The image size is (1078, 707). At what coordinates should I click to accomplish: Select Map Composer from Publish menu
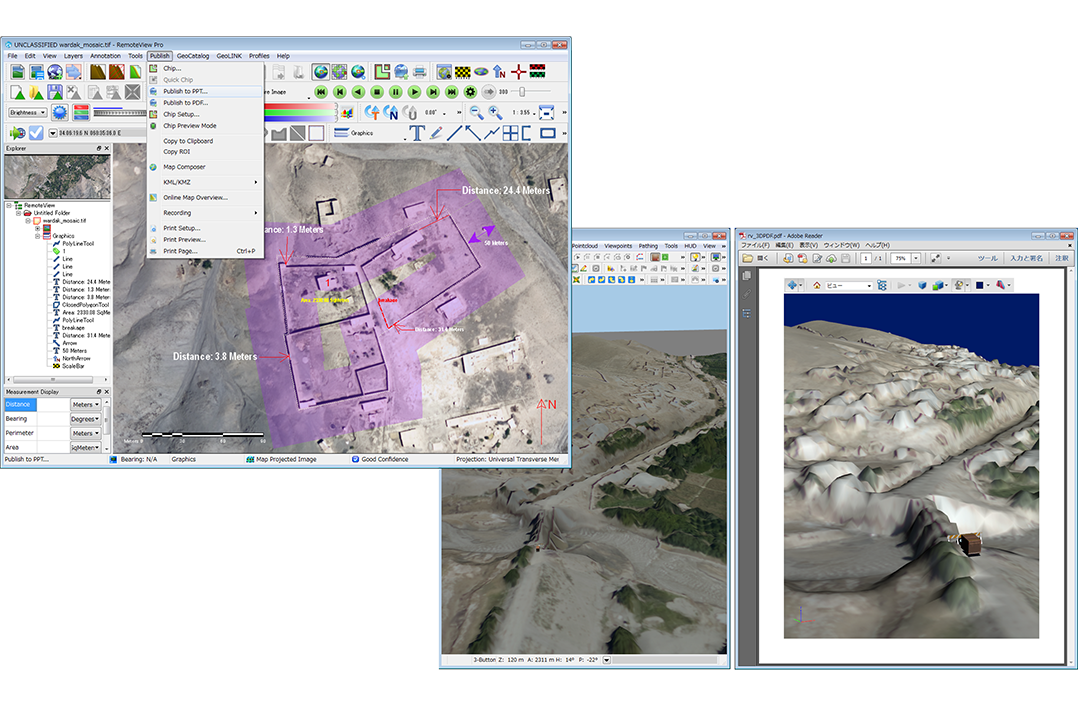coord(184,167)
